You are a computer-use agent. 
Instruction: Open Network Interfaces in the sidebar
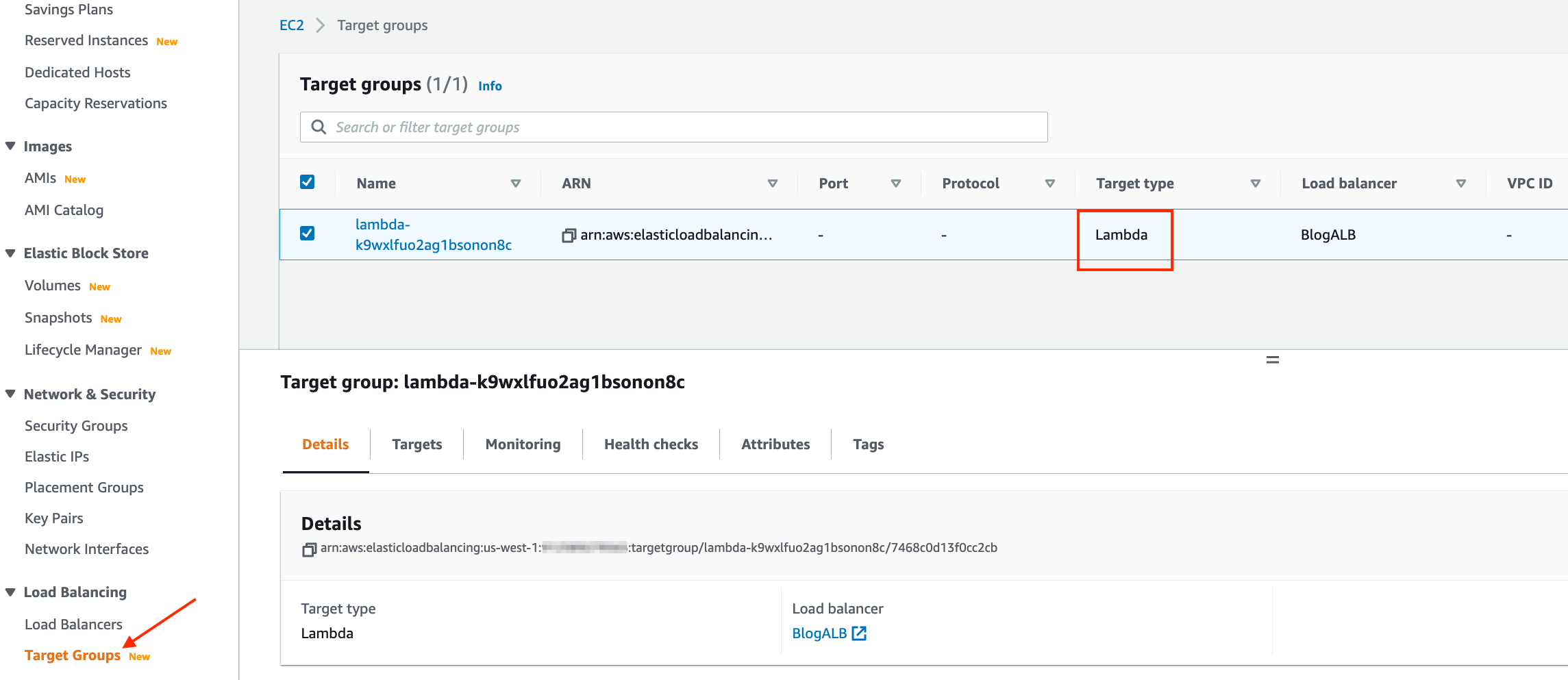click(87, 549)
